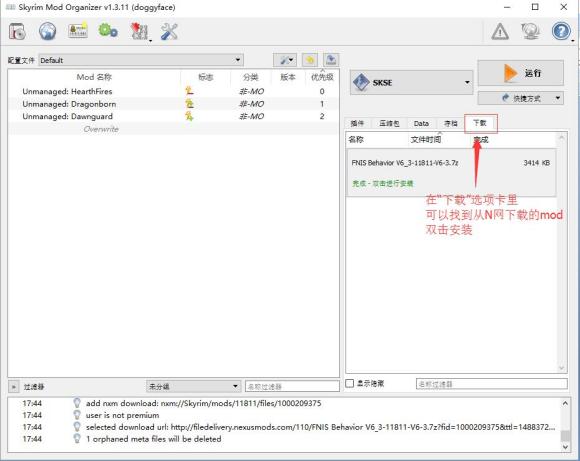
Task: Open the Nexus globe browser icon
Action: tap(47, 31)
